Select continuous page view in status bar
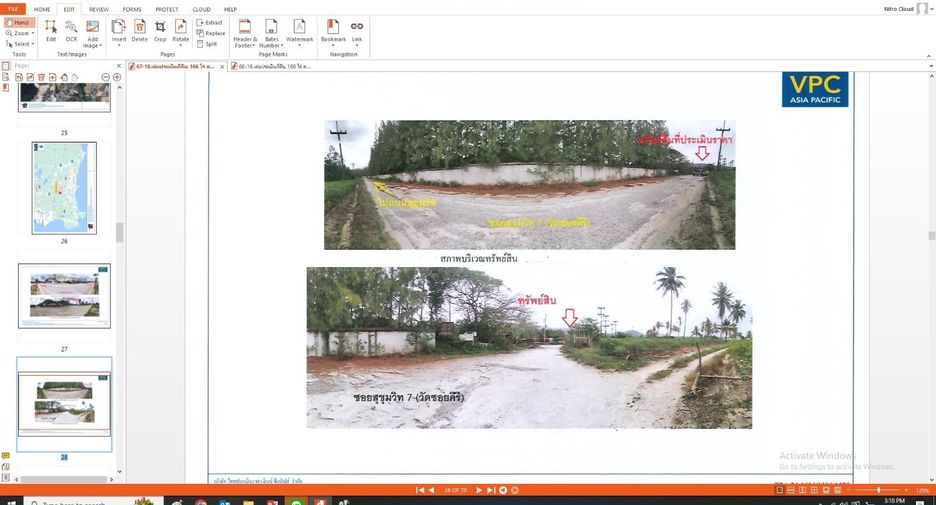 [x=790, y=490]
